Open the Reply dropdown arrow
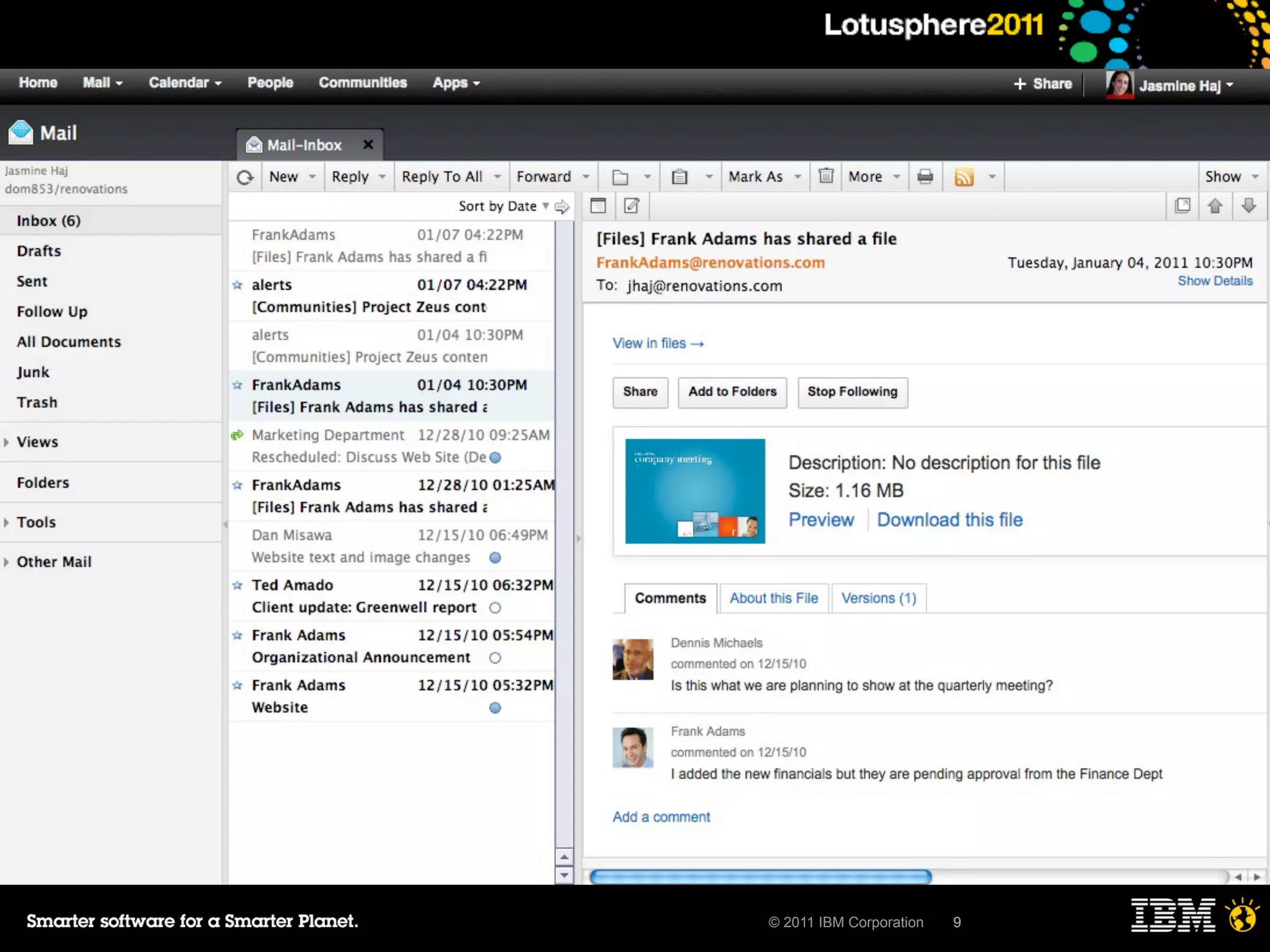Viewport: 1270px width, 952px height. click(383, 177)
